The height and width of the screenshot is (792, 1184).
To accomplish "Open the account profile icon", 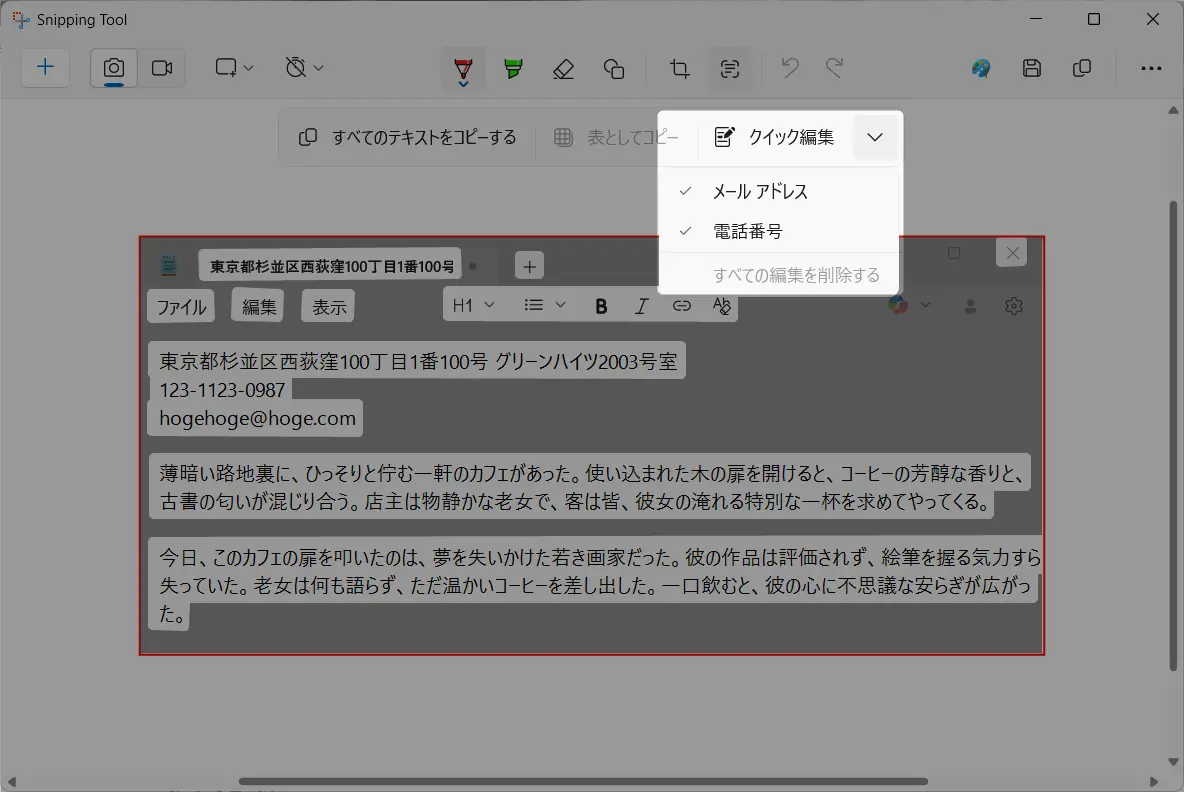I will point(970,306).
